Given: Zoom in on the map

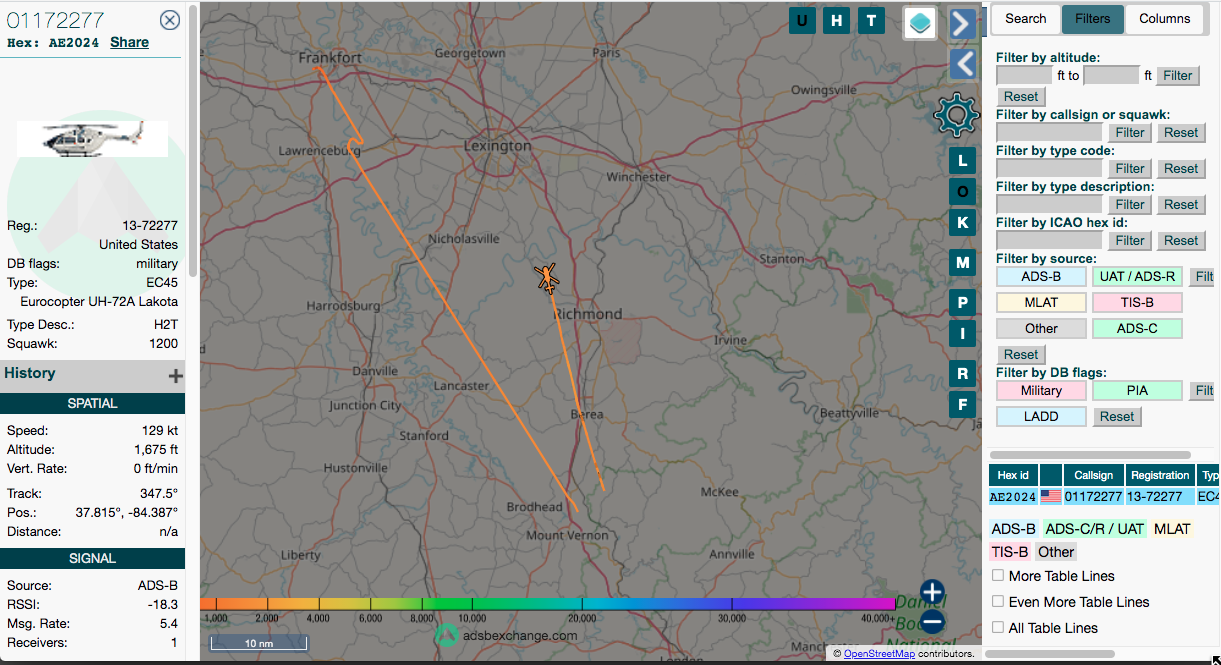Looking at the screenshot, I should click(932, 592).
